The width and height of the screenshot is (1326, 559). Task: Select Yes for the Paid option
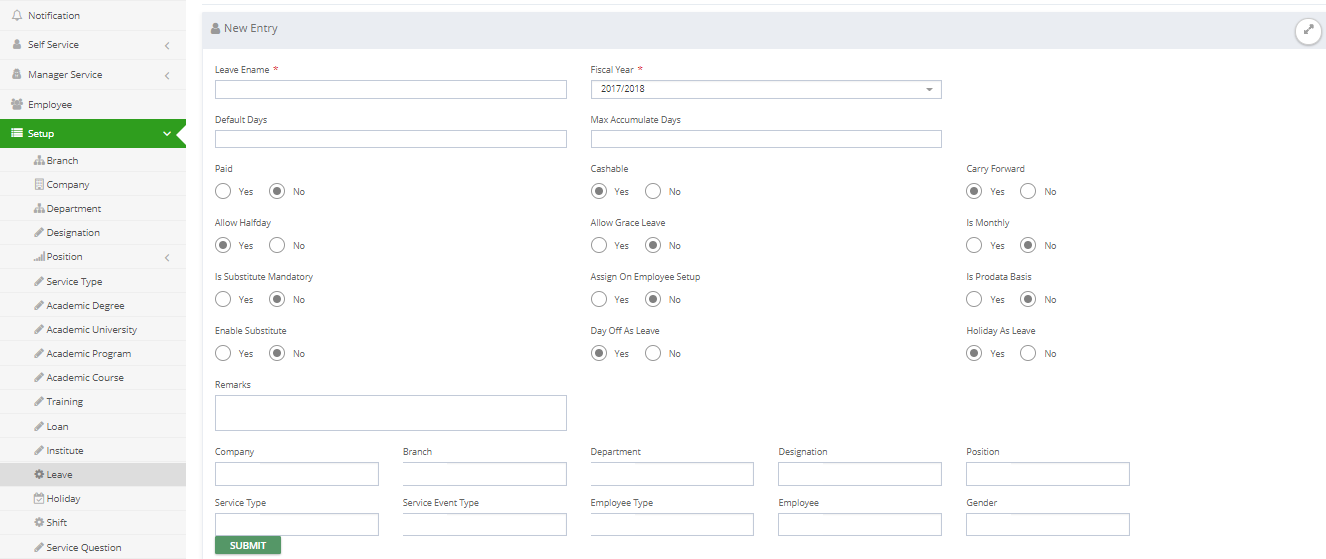click(223, 191)
